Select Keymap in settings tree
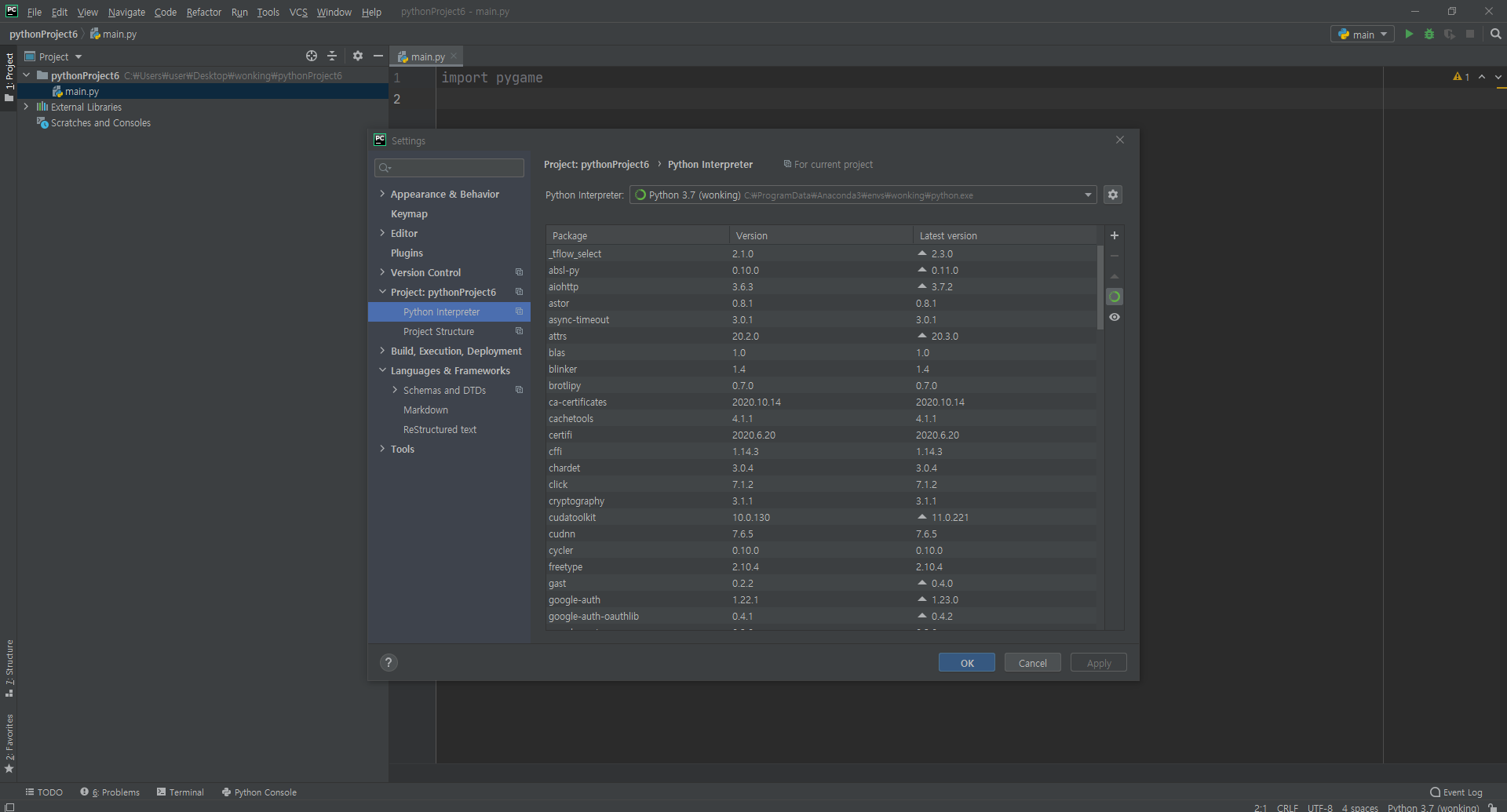The width and height of the screenshot is (1507, 812). [409, 213]
